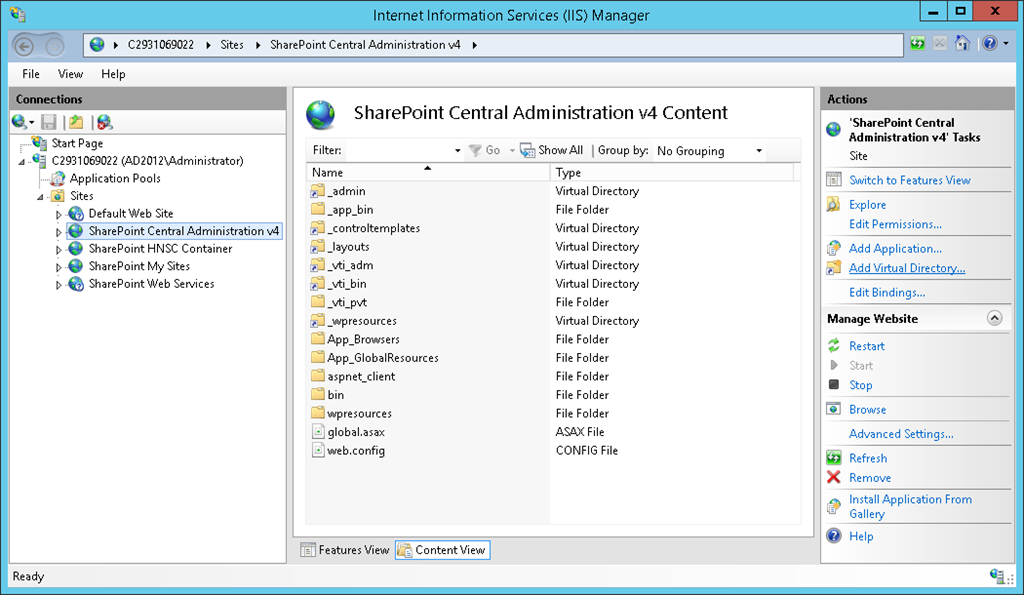This screenshot has height=595, width=1024.
Task: Click the Add Virtual Directory link
Action: (x=906, y=268)
